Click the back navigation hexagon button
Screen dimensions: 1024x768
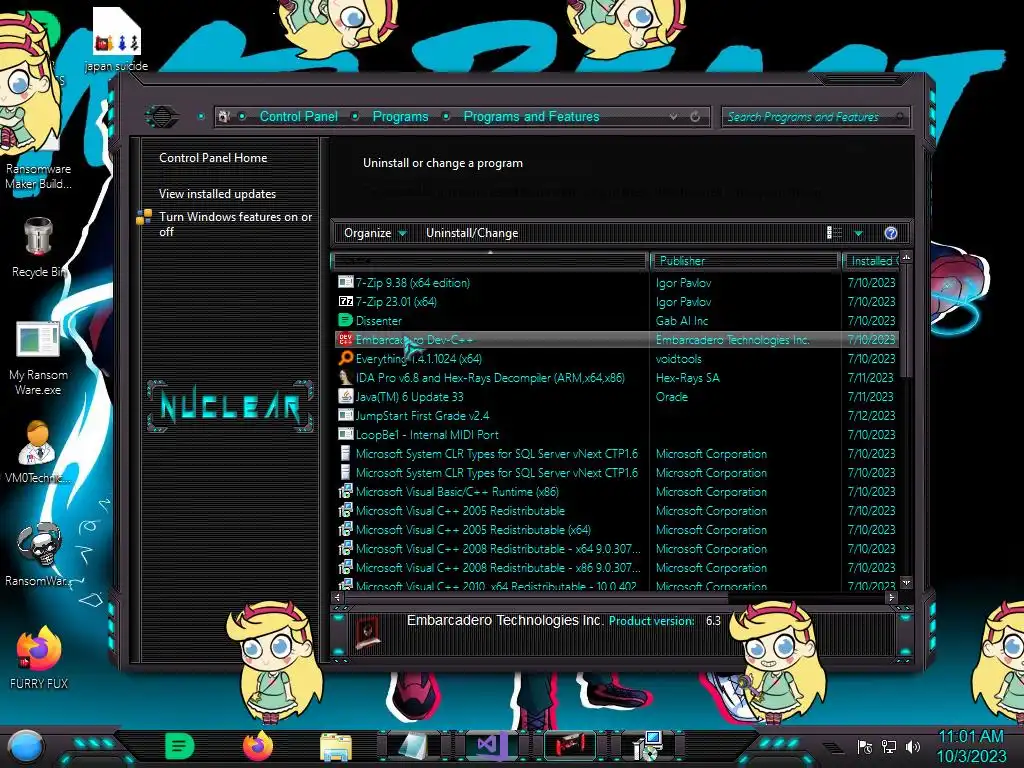pos(162,117)
